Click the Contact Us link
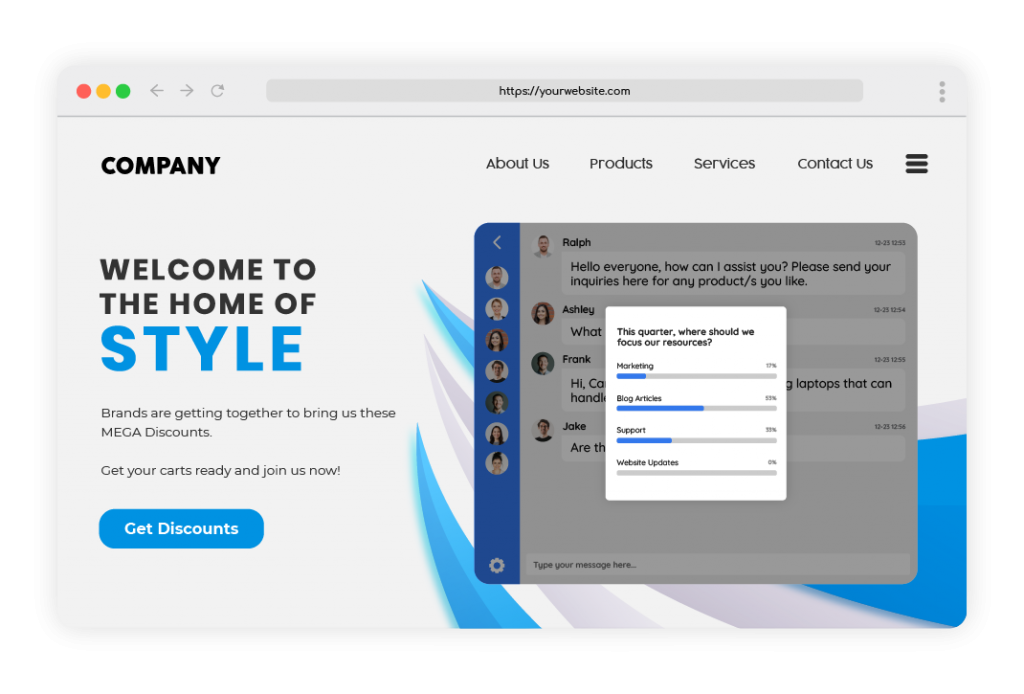This screenshot has width=1024, height=694. click(835, 164)
